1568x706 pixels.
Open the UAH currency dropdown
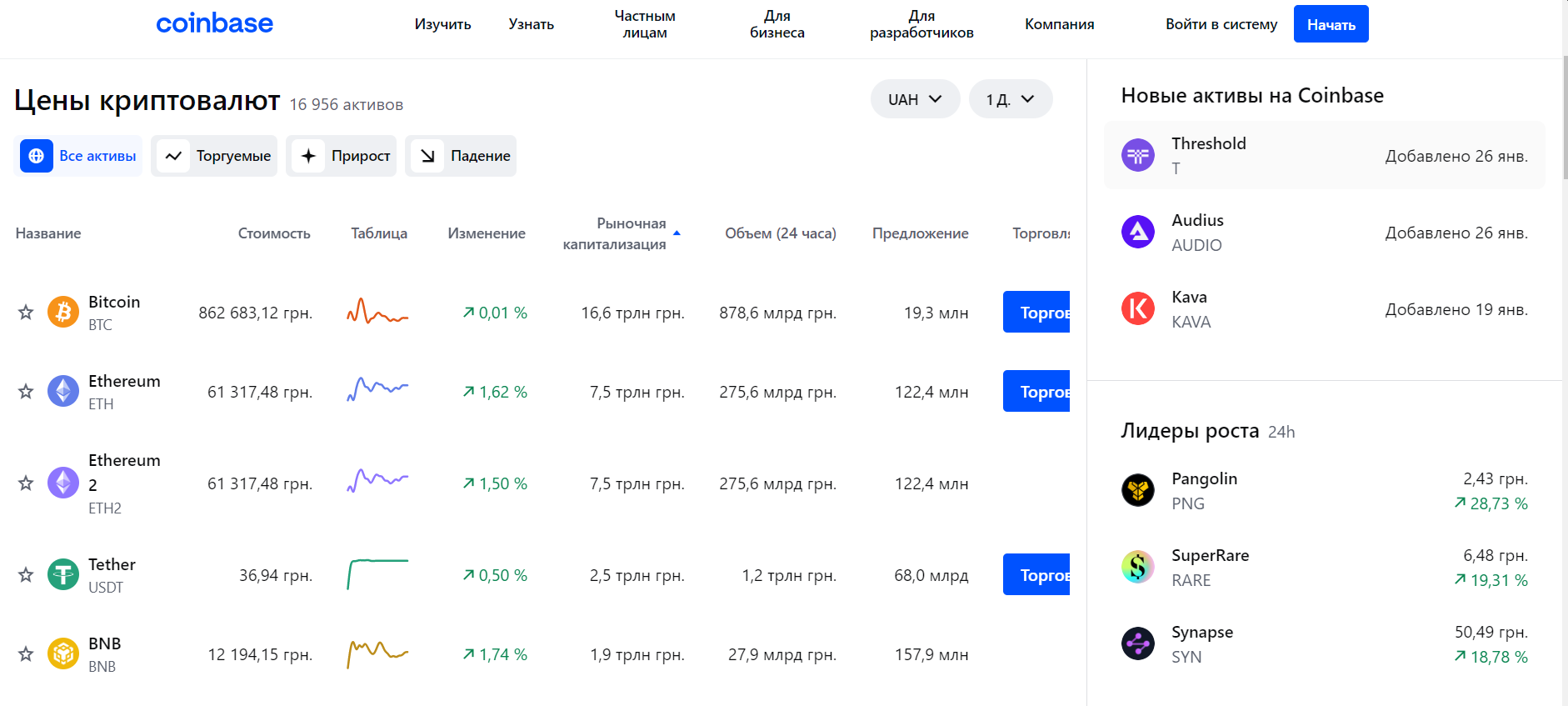(x=915, y=99)
